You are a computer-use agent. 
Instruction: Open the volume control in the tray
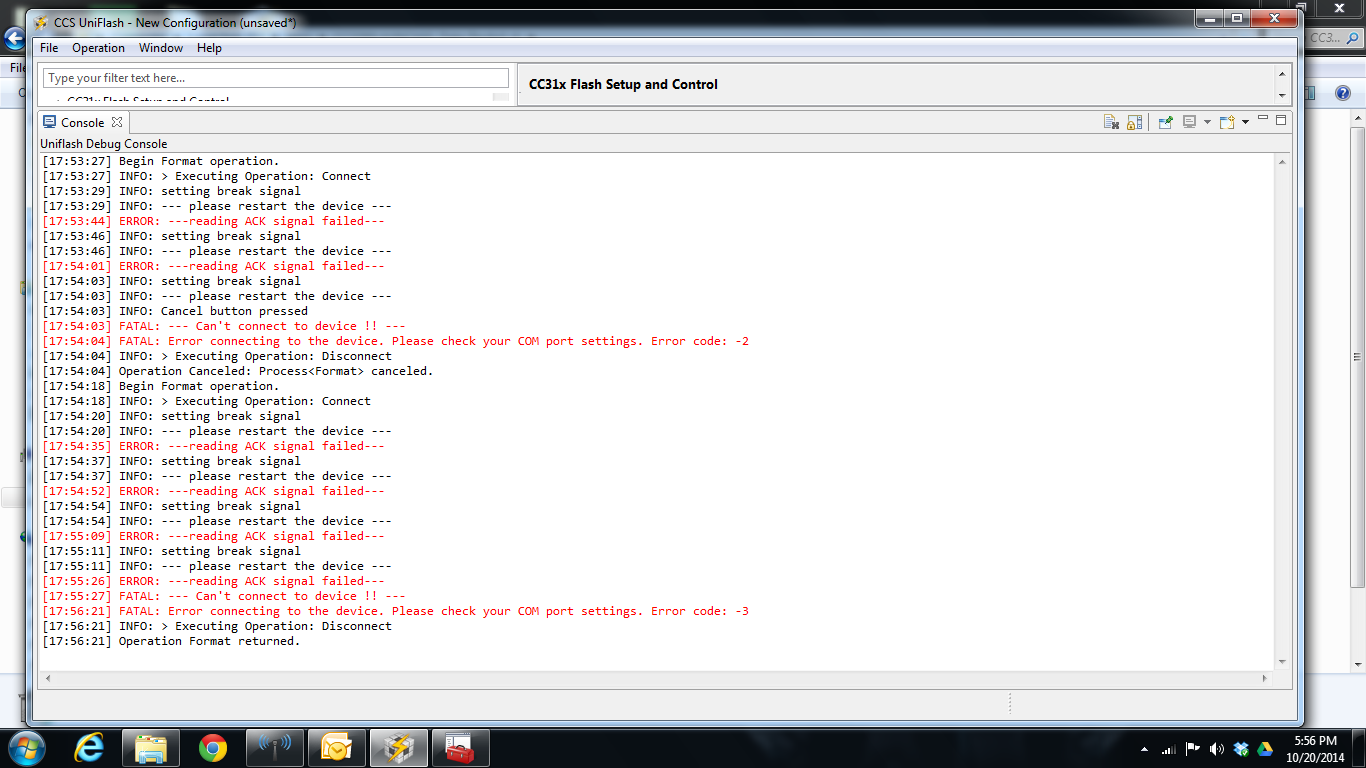point(1216,749)
